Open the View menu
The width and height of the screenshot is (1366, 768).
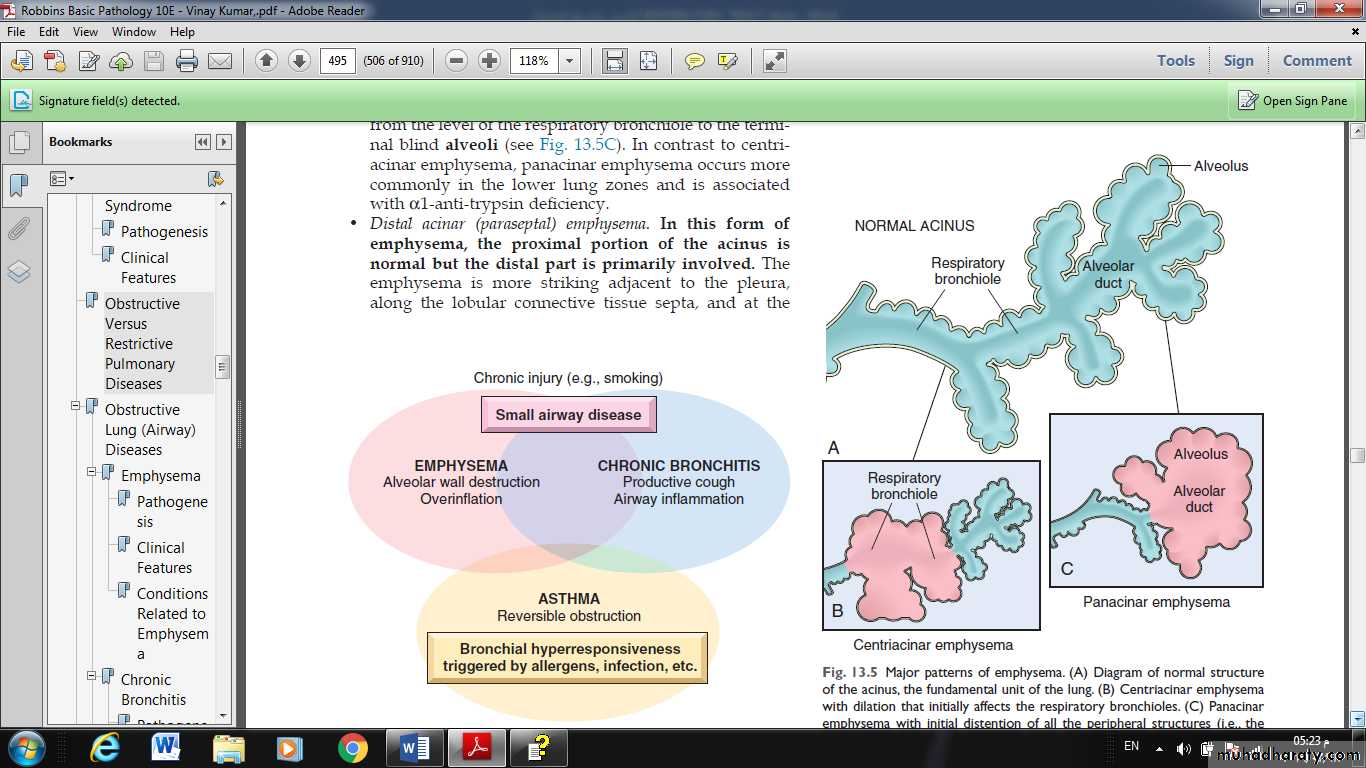pyautogui.click(x=85, y=32)
